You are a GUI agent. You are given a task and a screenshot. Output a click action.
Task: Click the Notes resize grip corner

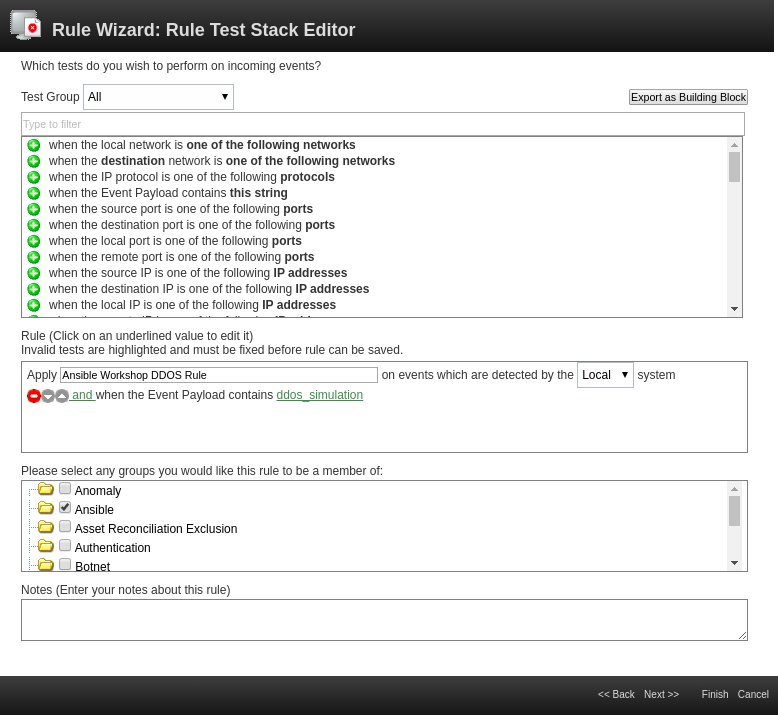(743, 636)
